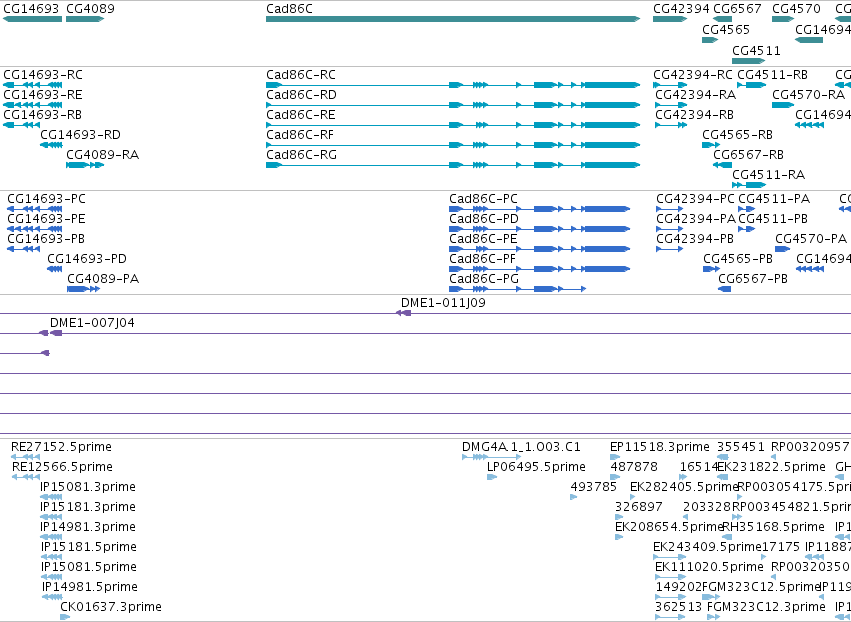Click the CG14693-RD transcript label
Screen dimensions: 851x622
(x=80, y=135)
